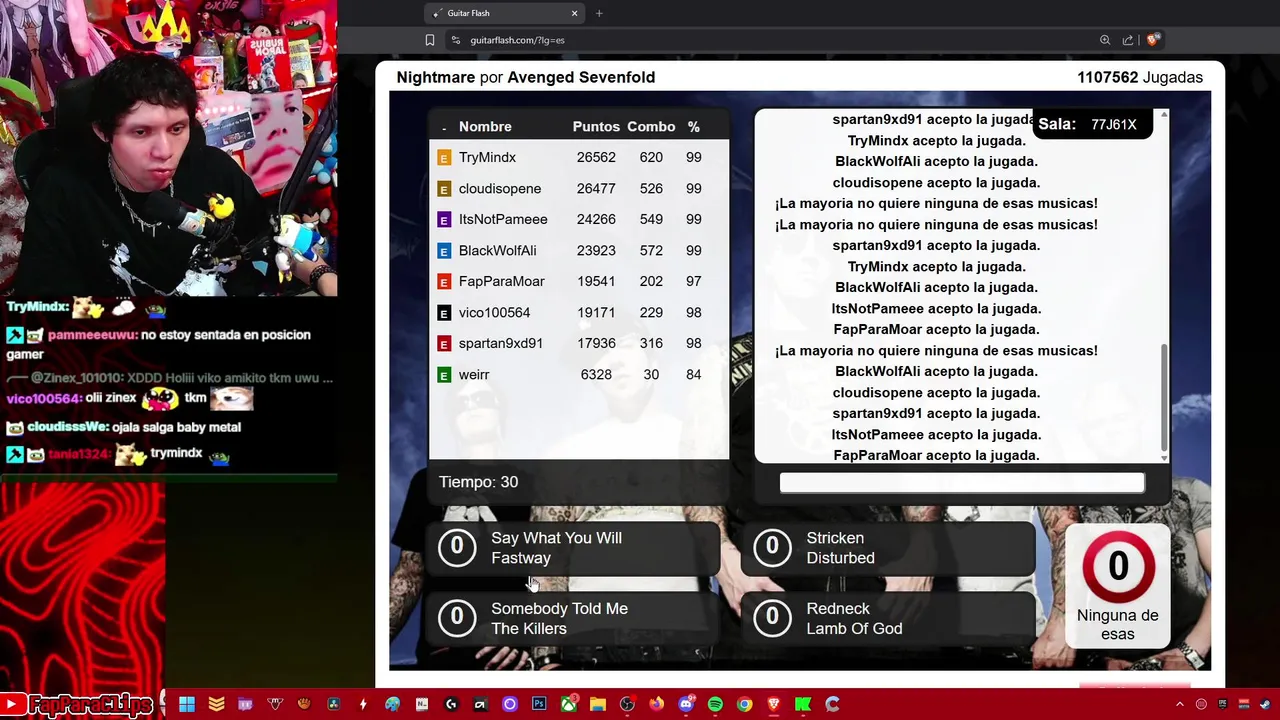Open the Kick app from the taskbar

click(803, 704)
